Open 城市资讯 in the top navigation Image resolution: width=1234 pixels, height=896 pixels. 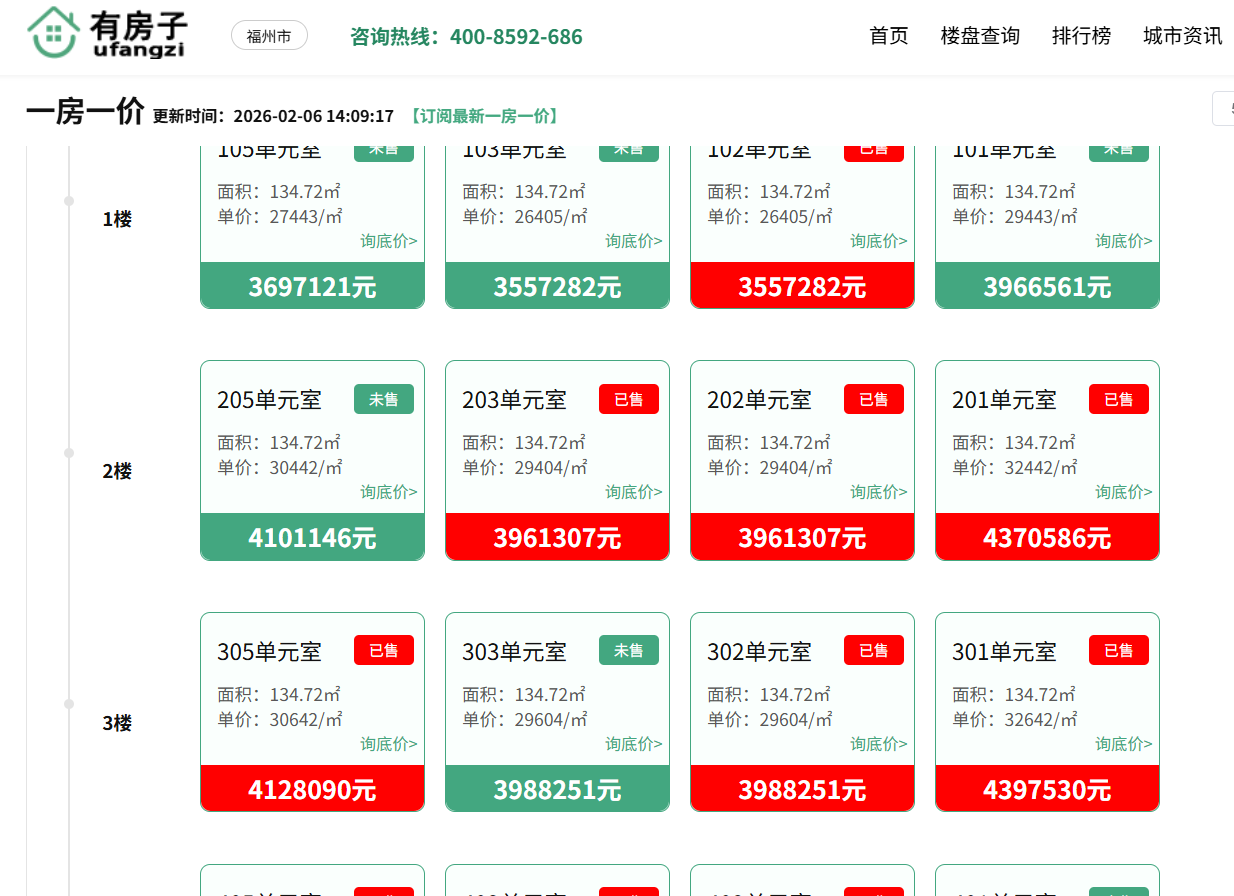tap(1182, 36)
